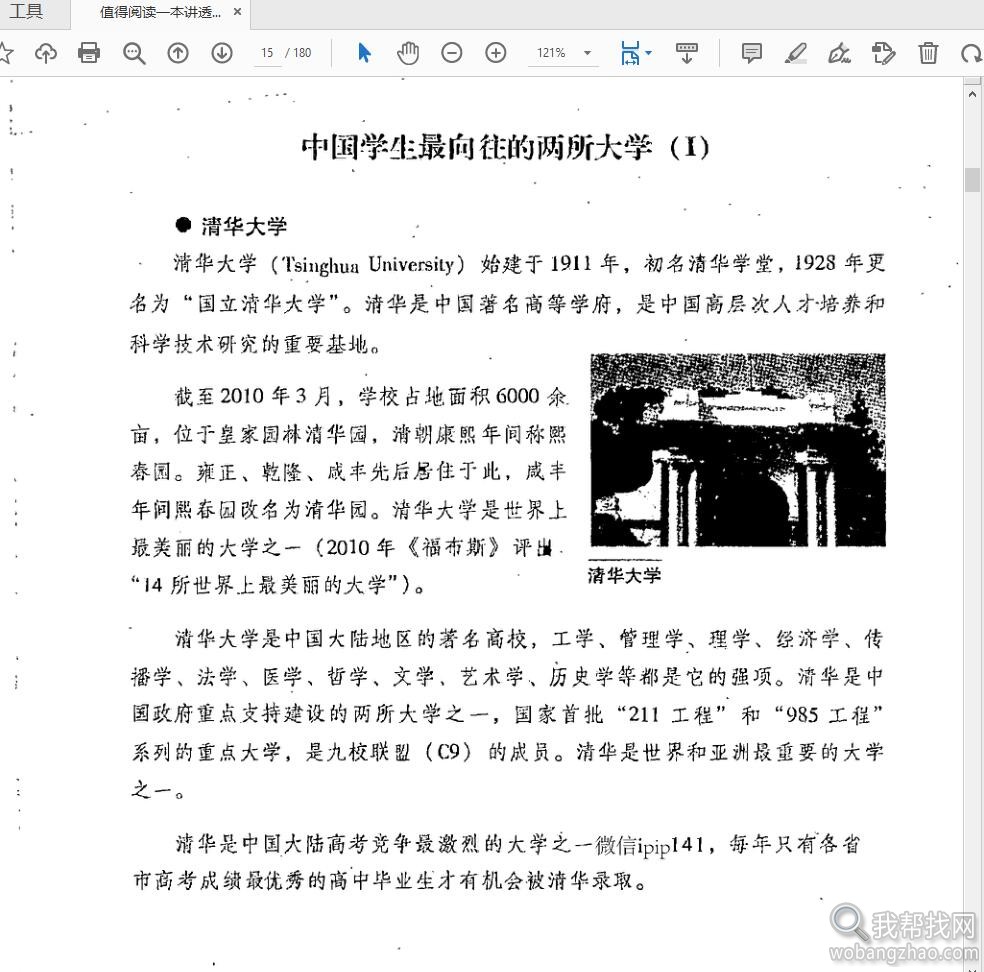The height and width of the screenshot is (972, 984).
Task: Click the image caption 清华大学
Action: (624, 575)
